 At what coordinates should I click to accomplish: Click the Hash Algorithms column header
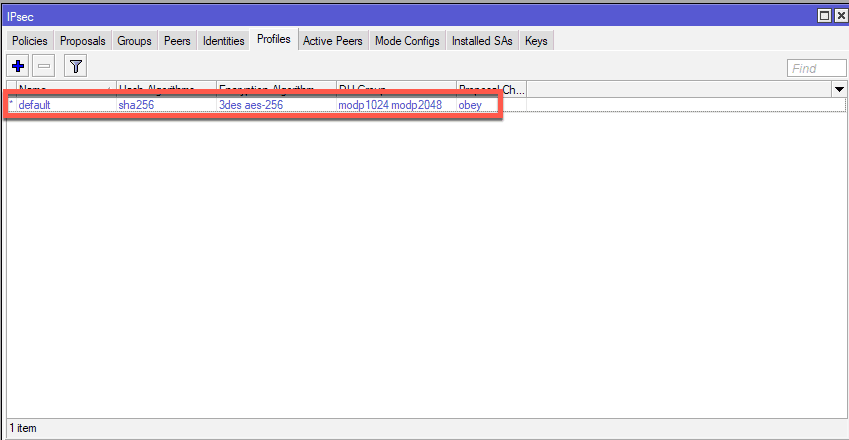[x=166, y=90]
